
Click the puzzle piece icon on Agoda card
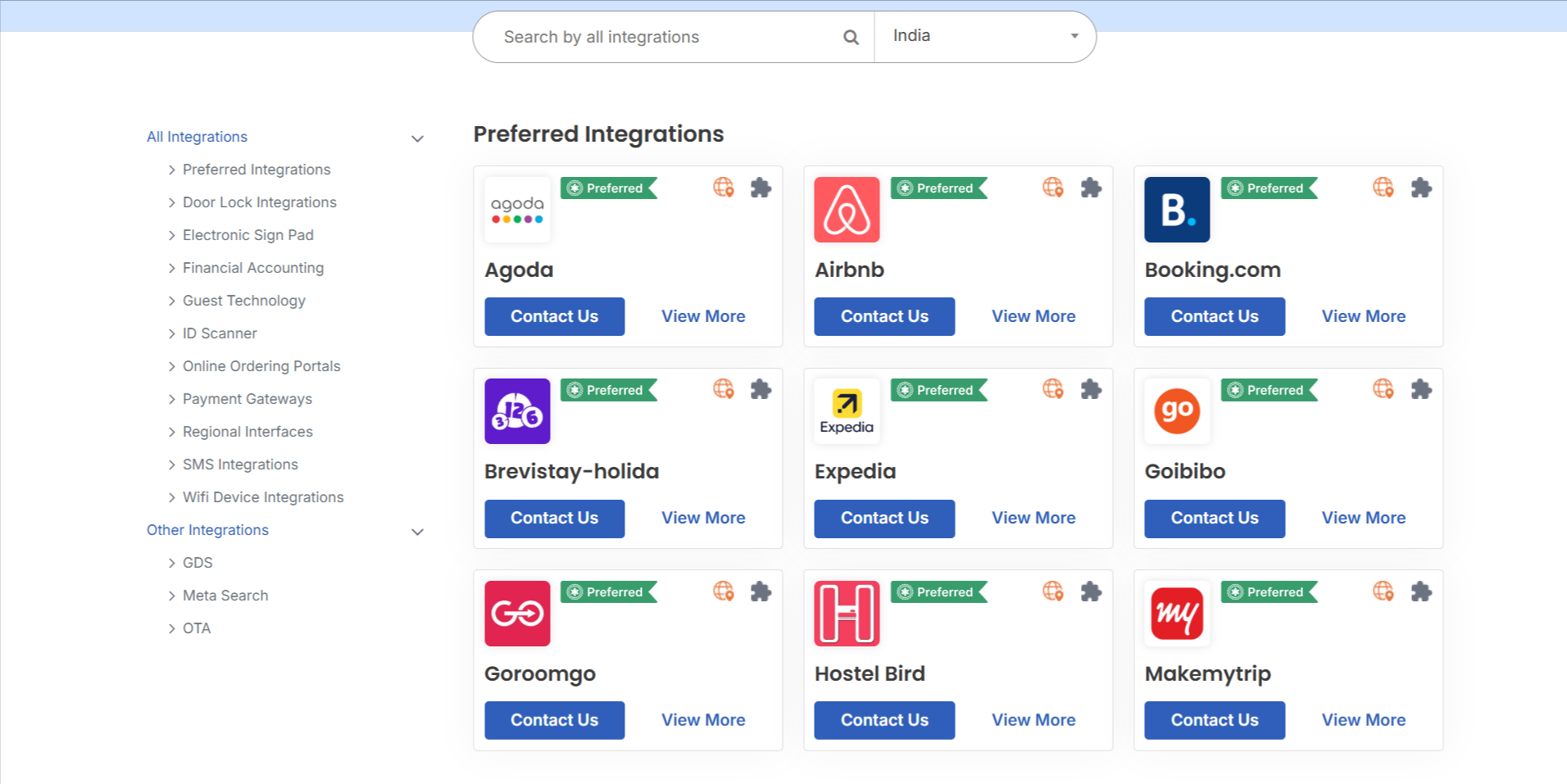[761, 188]
